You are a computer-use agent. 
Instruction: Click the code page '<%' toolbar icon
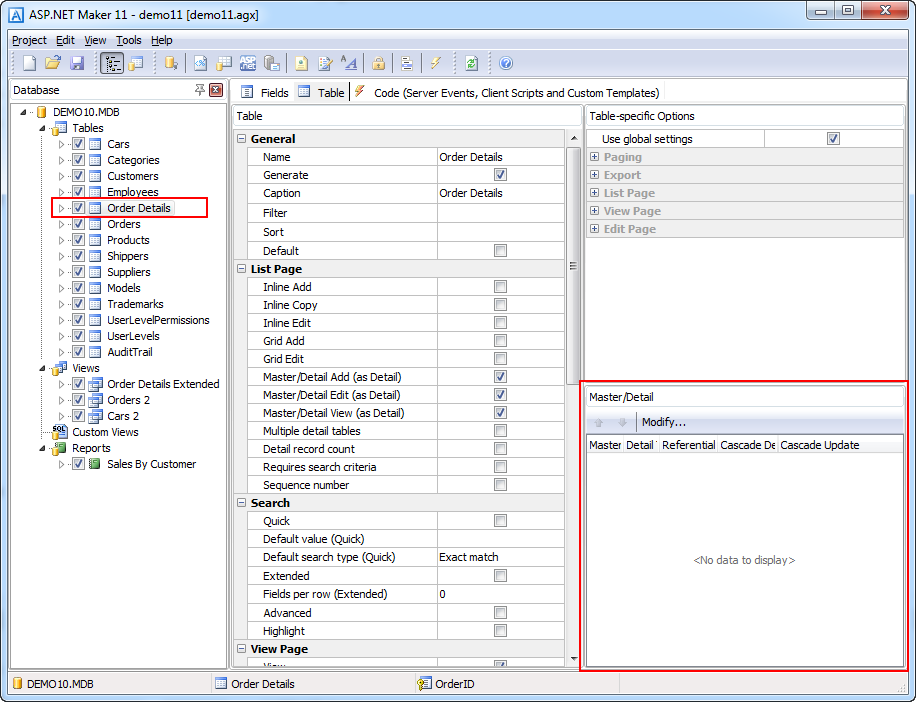(x=200, y=63)
